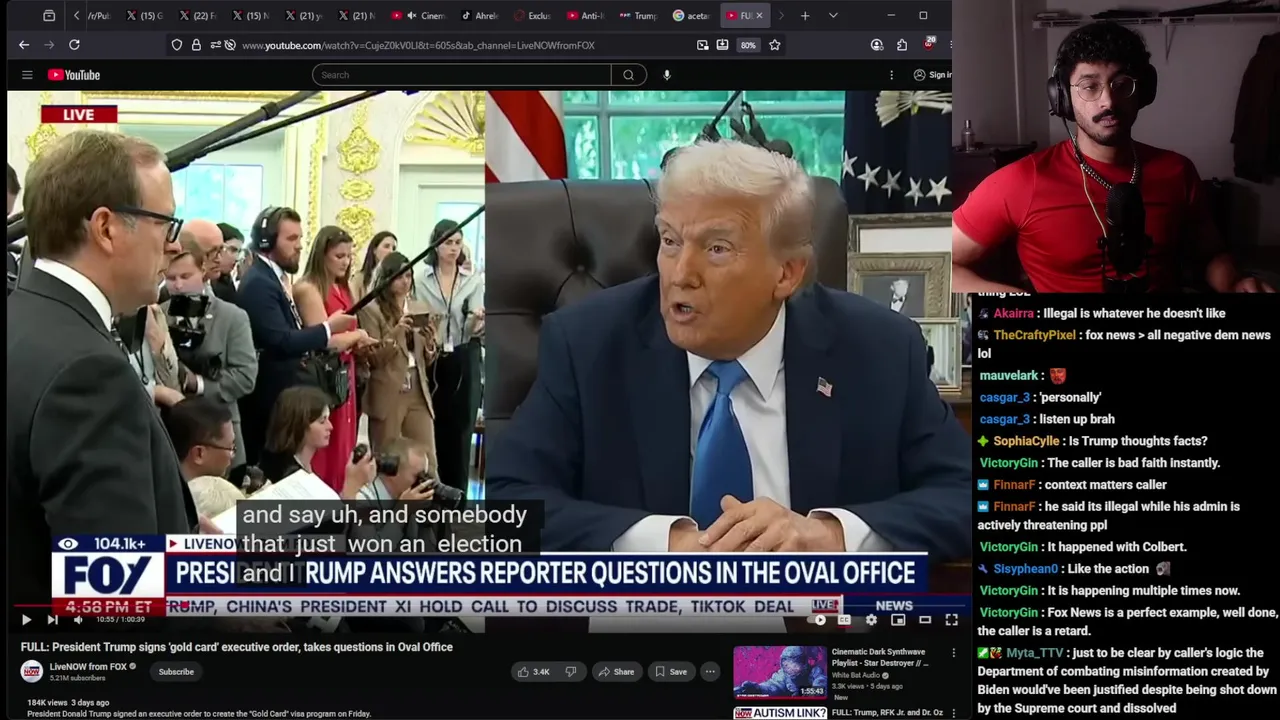Toggle closed captions CC button
This screenshot has width=1280, height=720.
coord(845,620)
